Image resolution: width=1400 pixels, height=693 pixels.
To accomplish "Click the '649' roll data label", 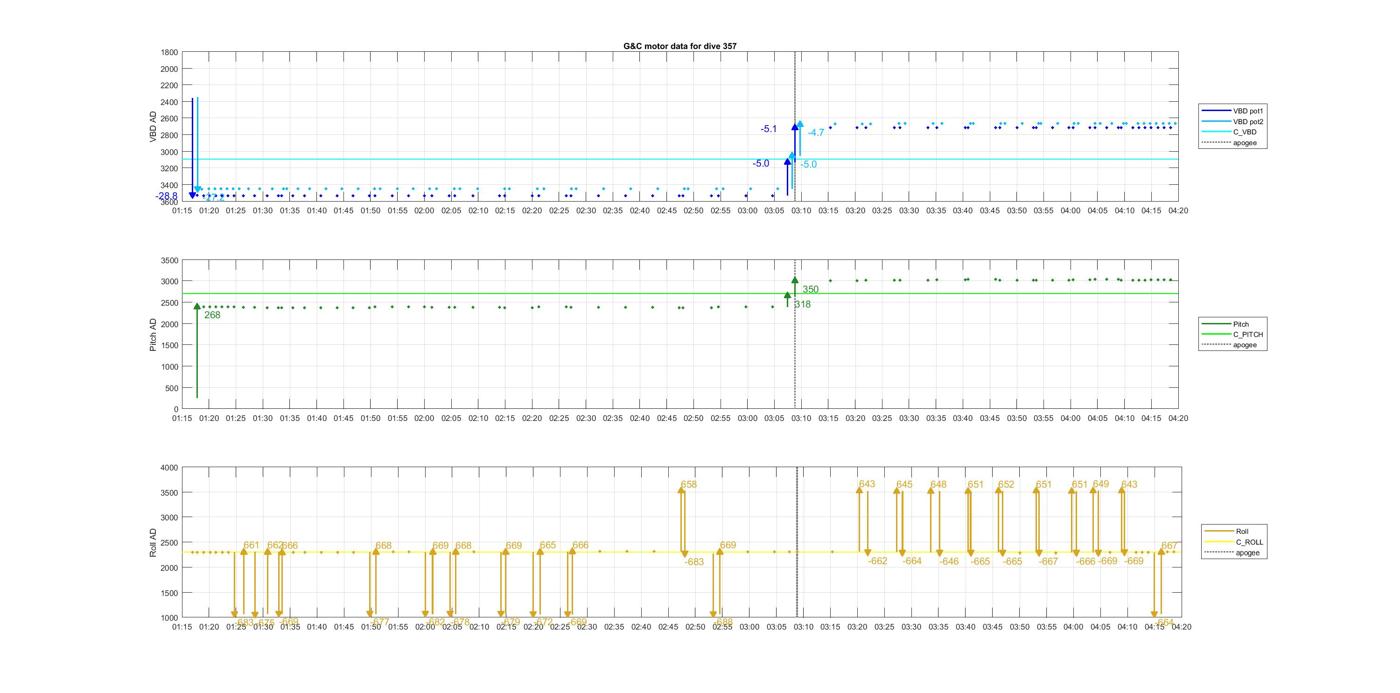I will click(1100, 484).
